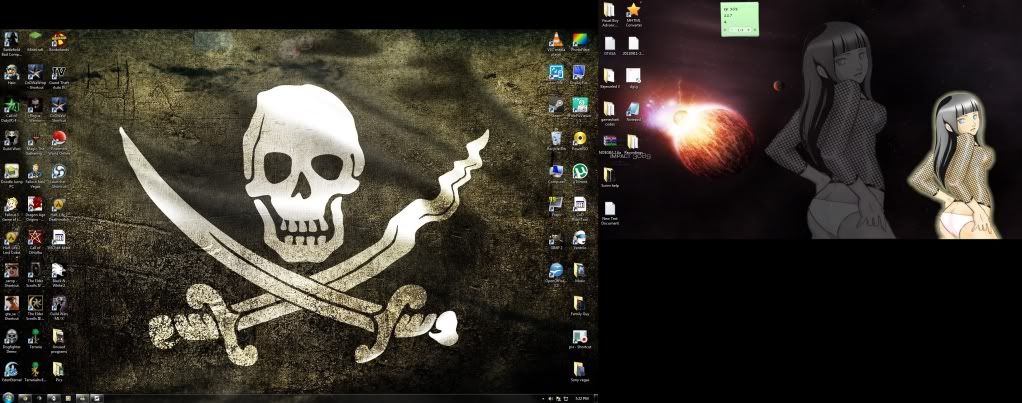Open the Sony Vegas folder

[579, 371]
